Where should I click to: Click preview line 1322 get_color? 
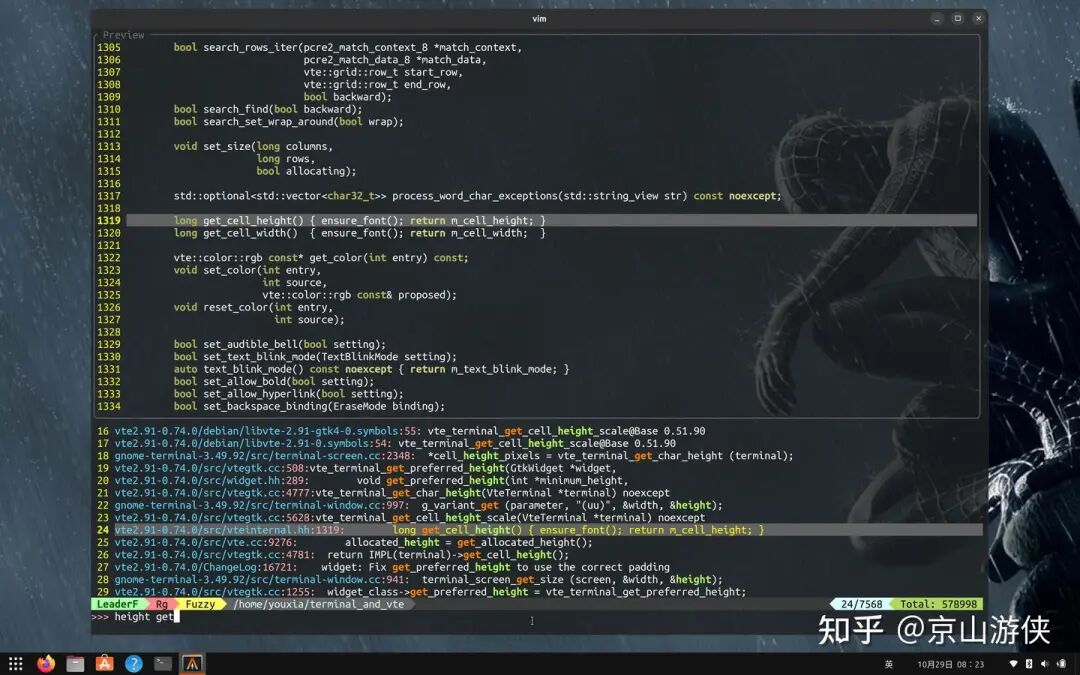point(321,258)
